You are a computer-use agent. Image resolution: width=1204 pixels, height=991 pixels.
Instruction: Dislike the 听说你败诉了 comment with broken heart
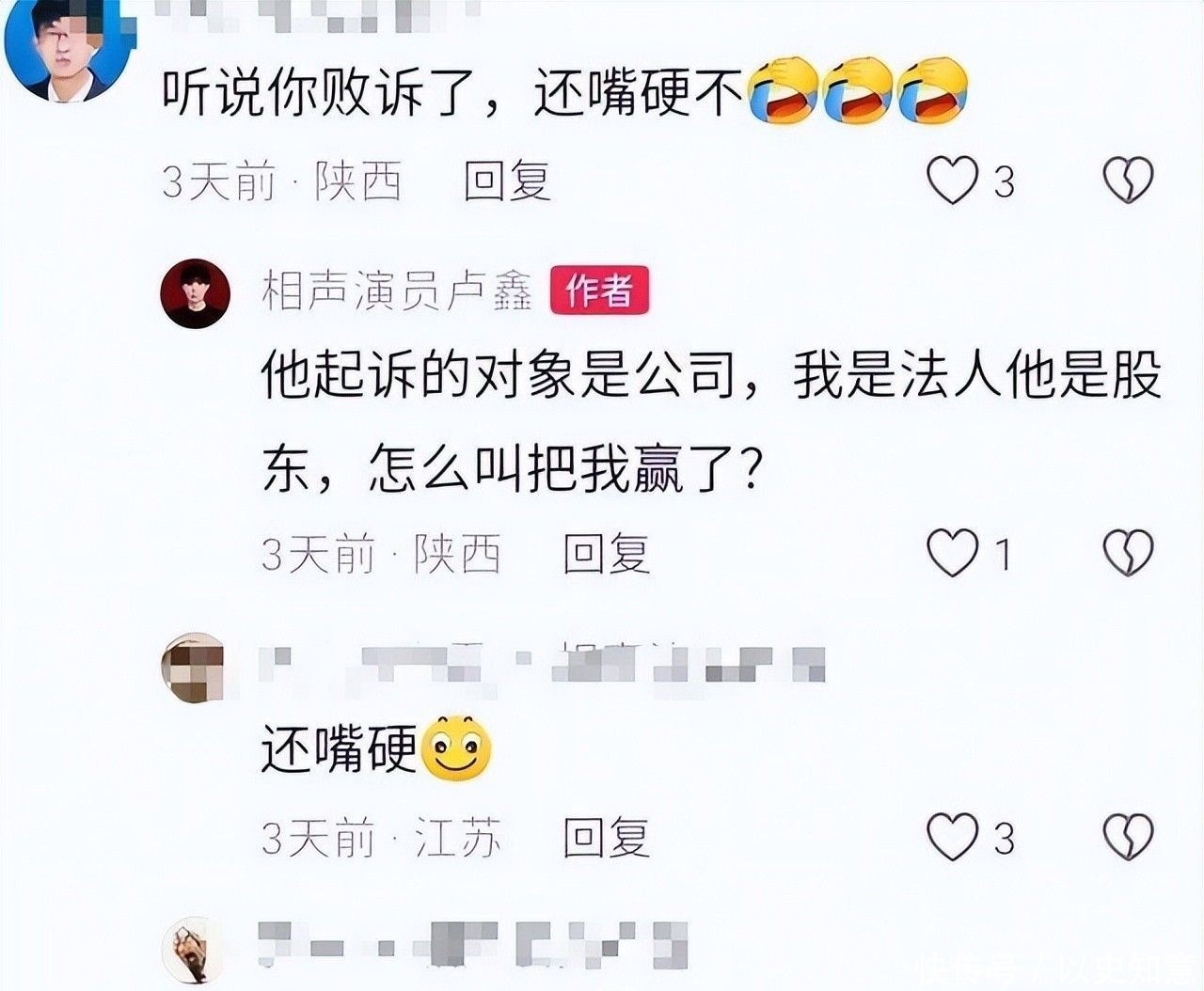tap(1128, 180)
